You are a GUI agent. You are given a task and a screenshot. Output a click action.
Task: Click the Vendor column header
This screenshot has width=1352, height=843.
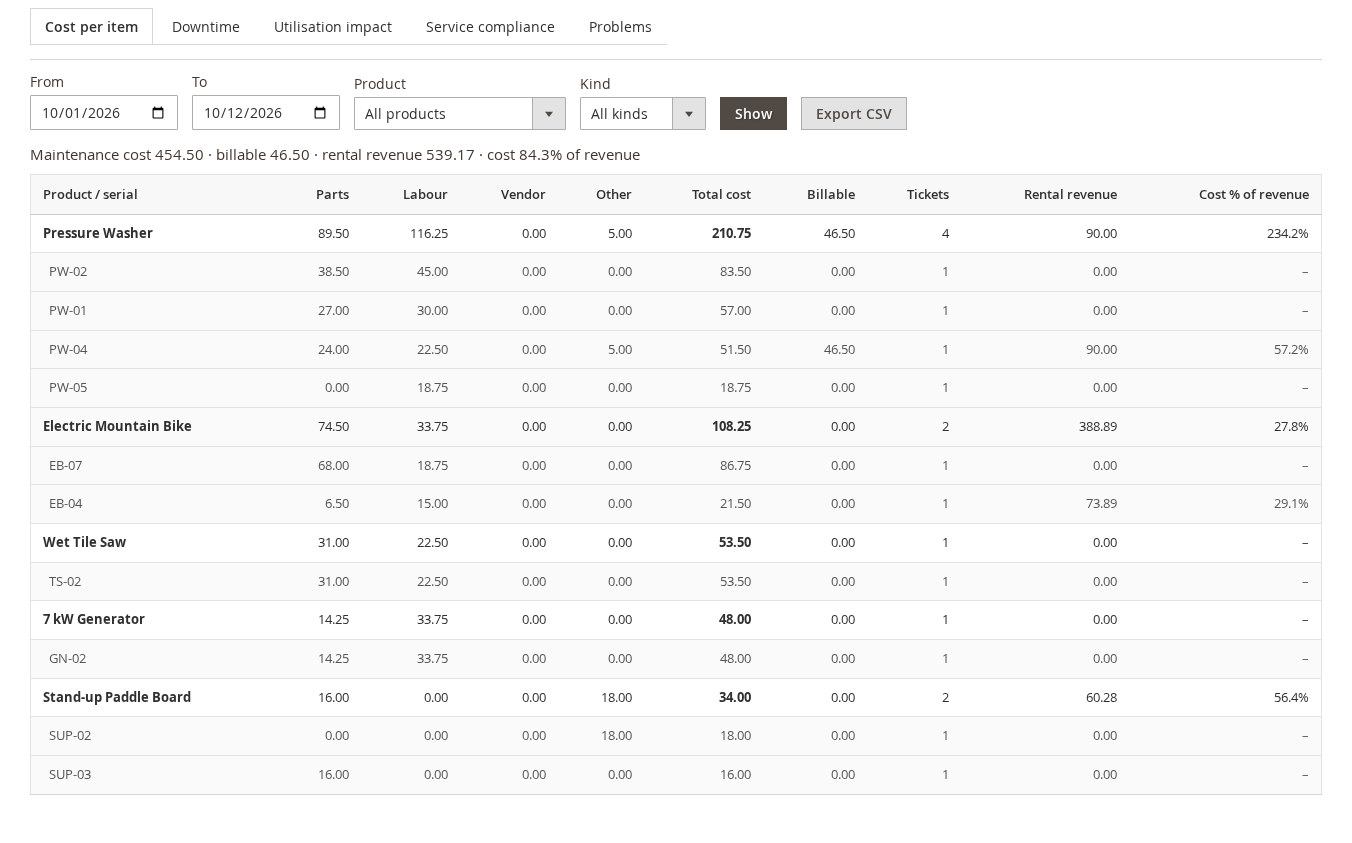pyautogui.click(x=523, y=195)
